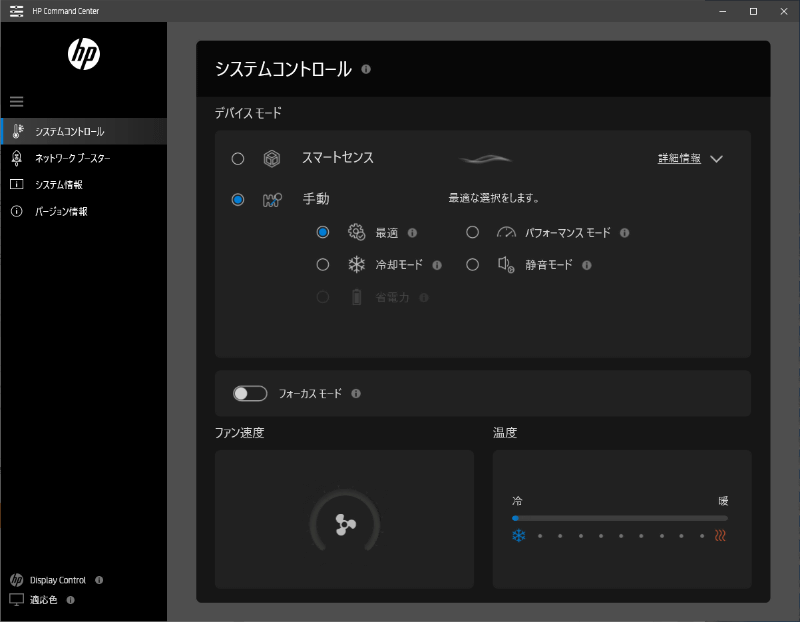Image resolution: width=800 pixels, height=622 pixels.
Task: Click the temperature slider between 冷 and 暖
Action: pos(619,517)
